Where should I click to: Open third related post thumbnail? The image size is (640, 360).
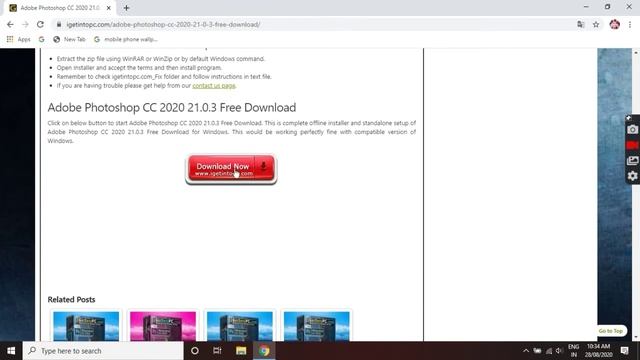pos(240,326)
